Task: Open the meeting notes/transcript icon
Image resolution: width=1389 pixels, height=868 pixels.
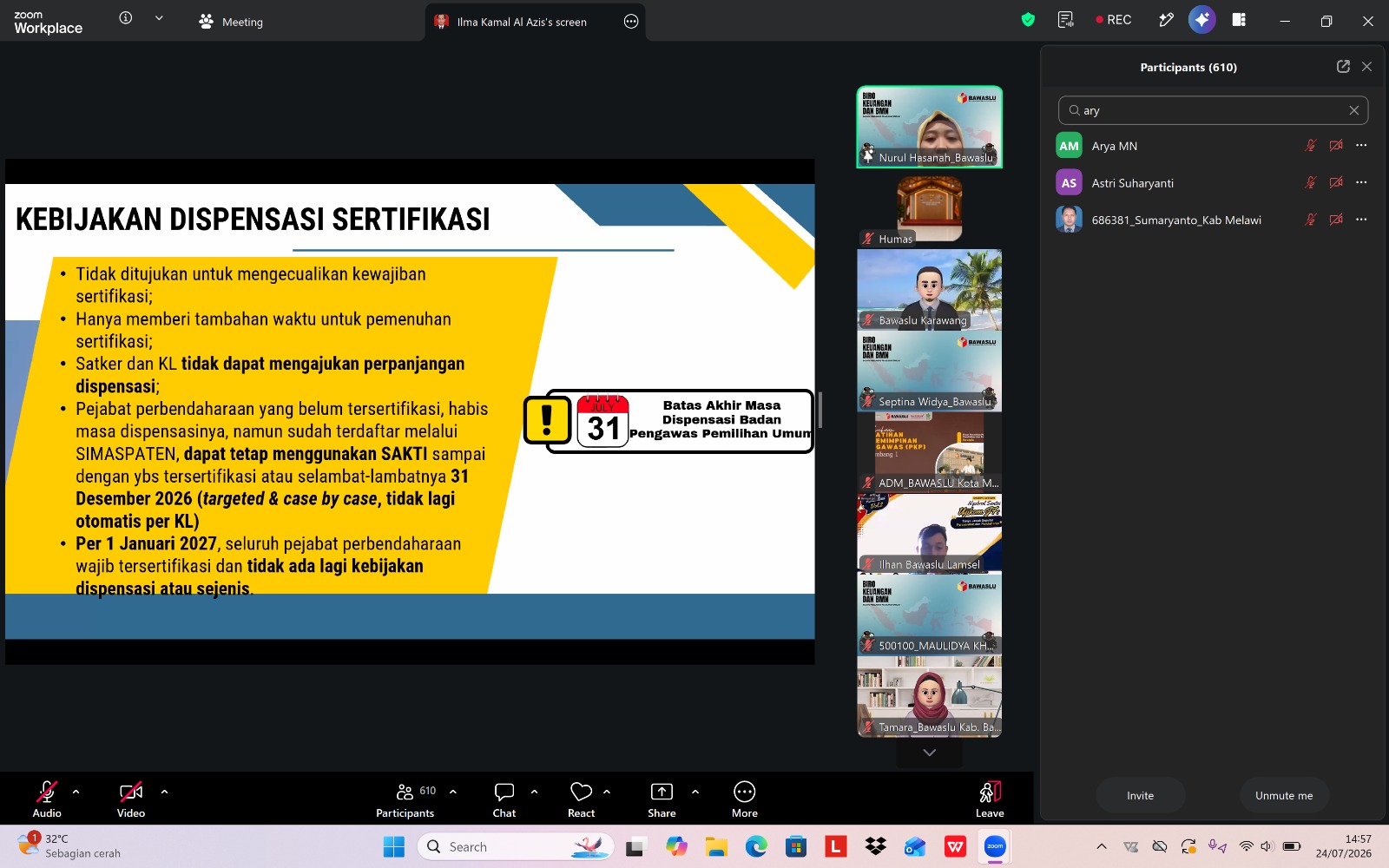Action: pos(1066,20)
